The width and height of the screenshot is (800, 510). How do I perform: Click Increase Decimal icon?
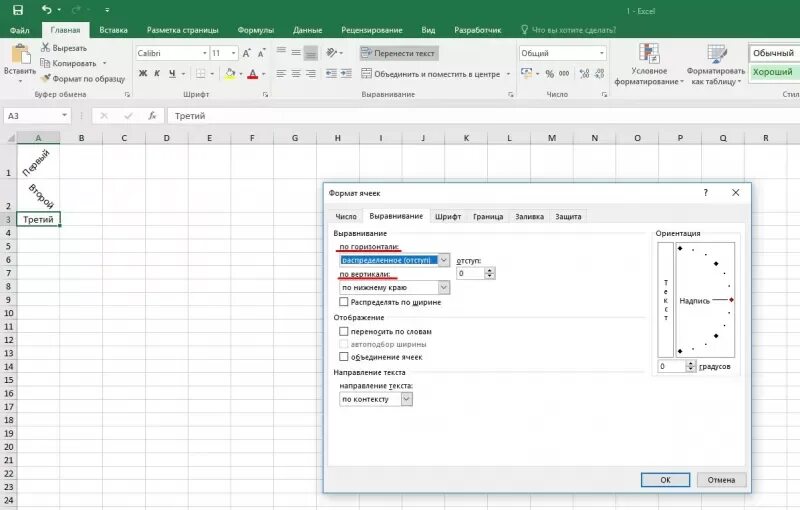tap(585, 74)
